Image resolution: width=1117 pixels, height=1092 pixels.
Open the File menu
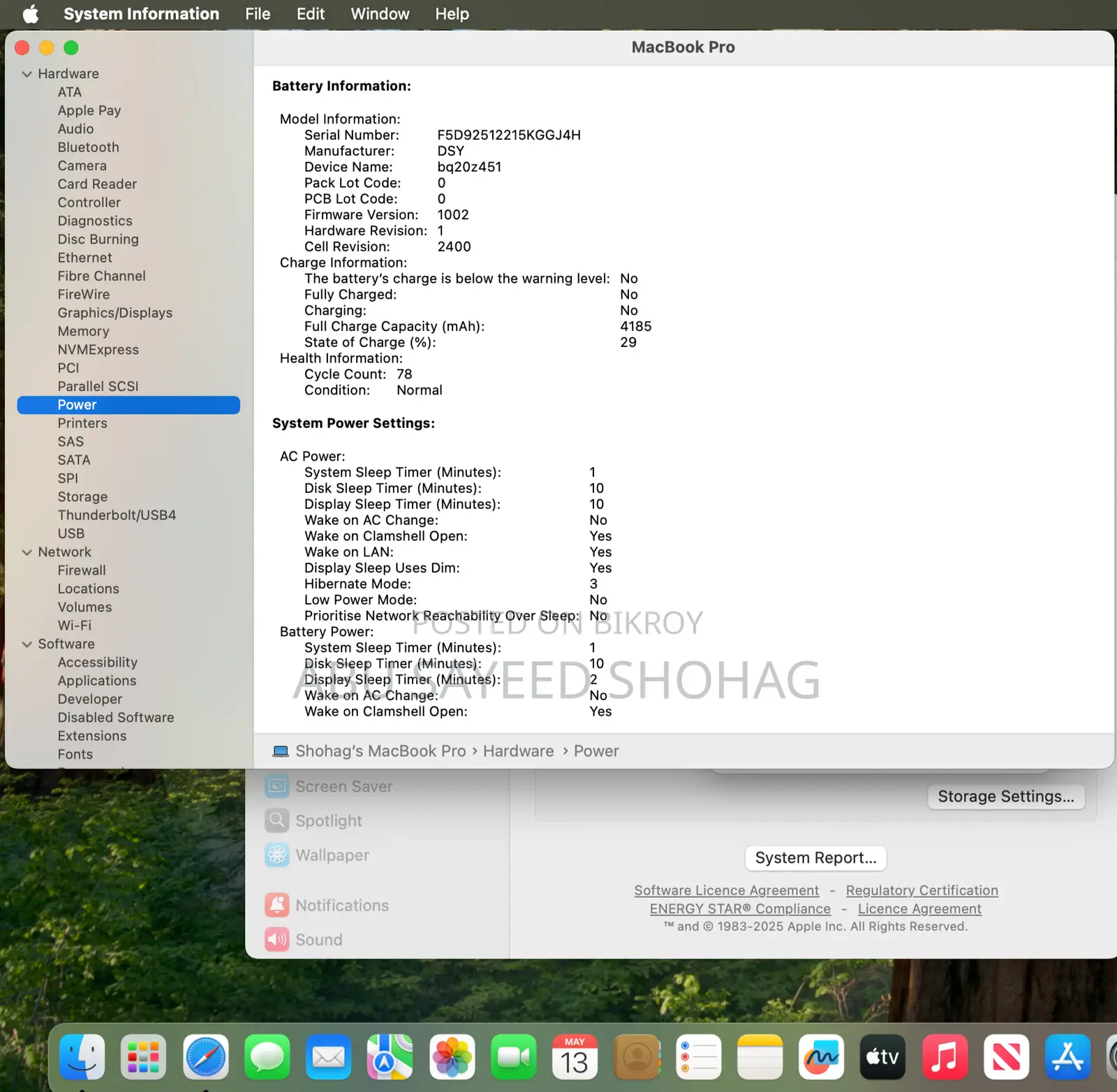click(x=258, y=14)
